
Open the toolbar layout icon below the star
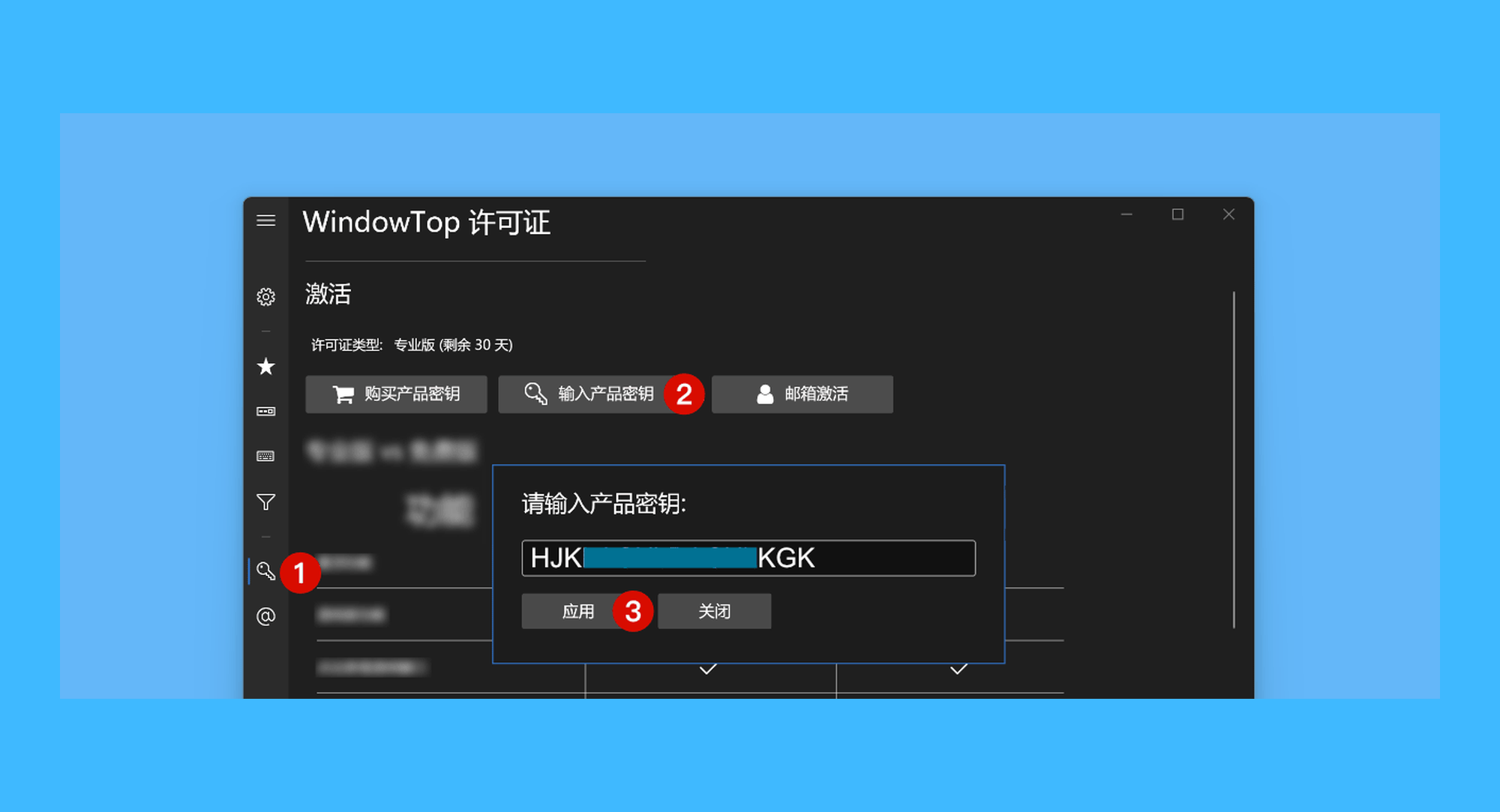pyautogui.click(x=265, y=412)
